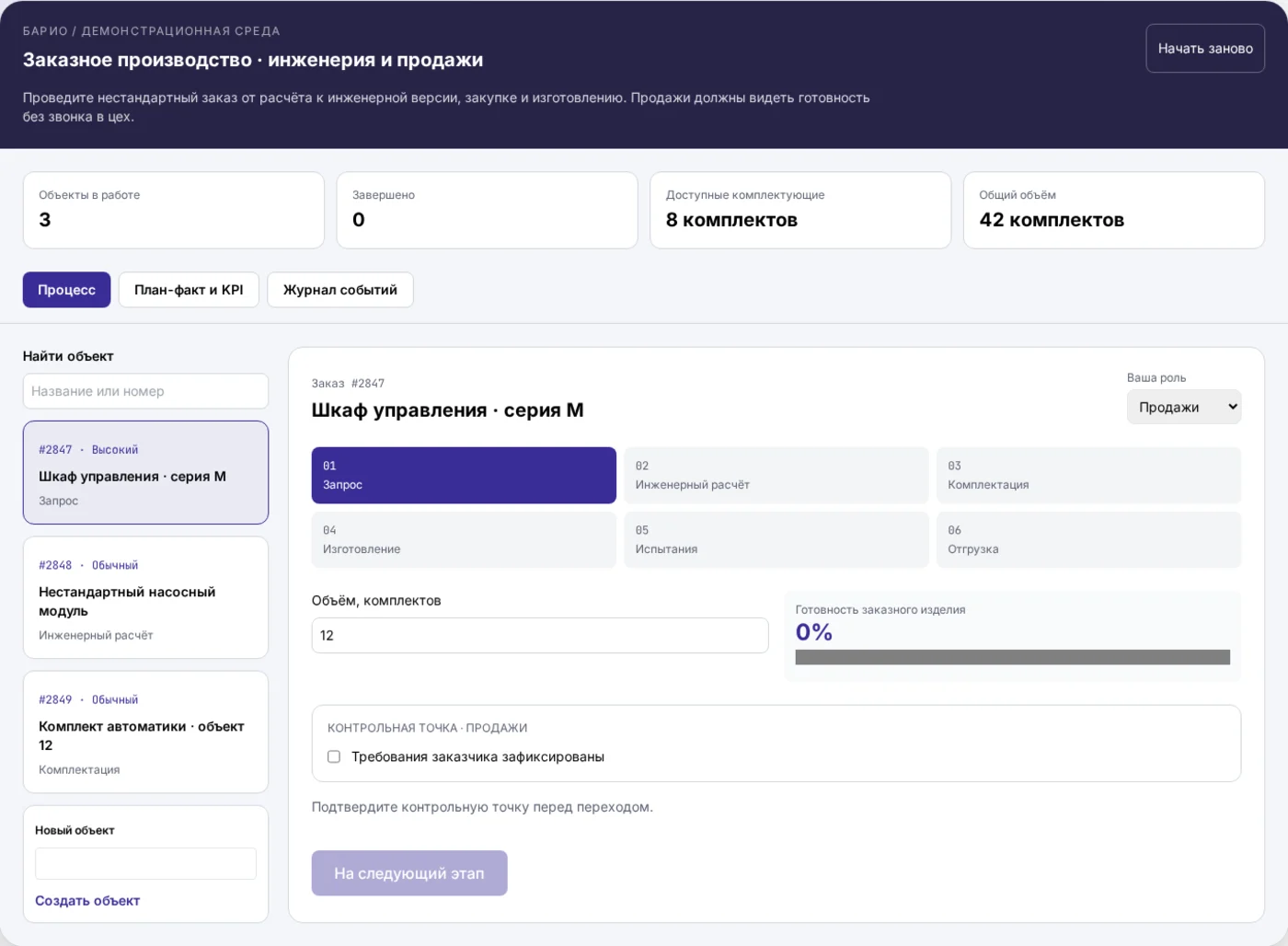
Task: Click the 0% readiness value
Action: click(x=814, y=632)
